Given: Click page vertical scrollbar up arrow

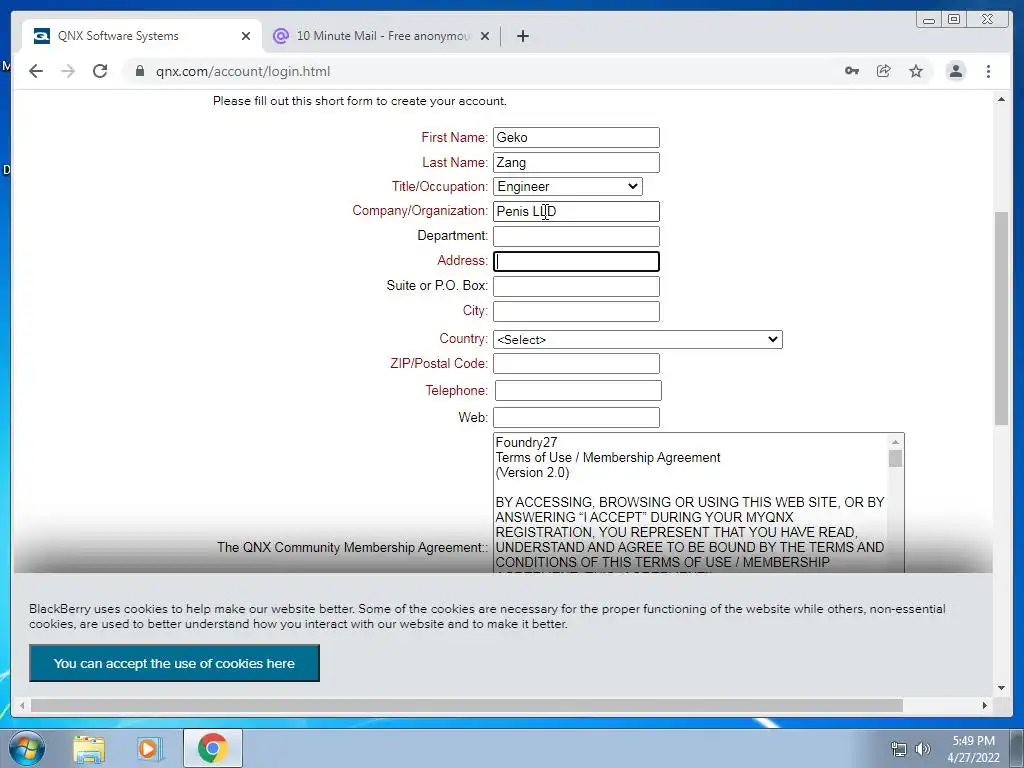Looking at the screenshot, I should point(1001,99).
